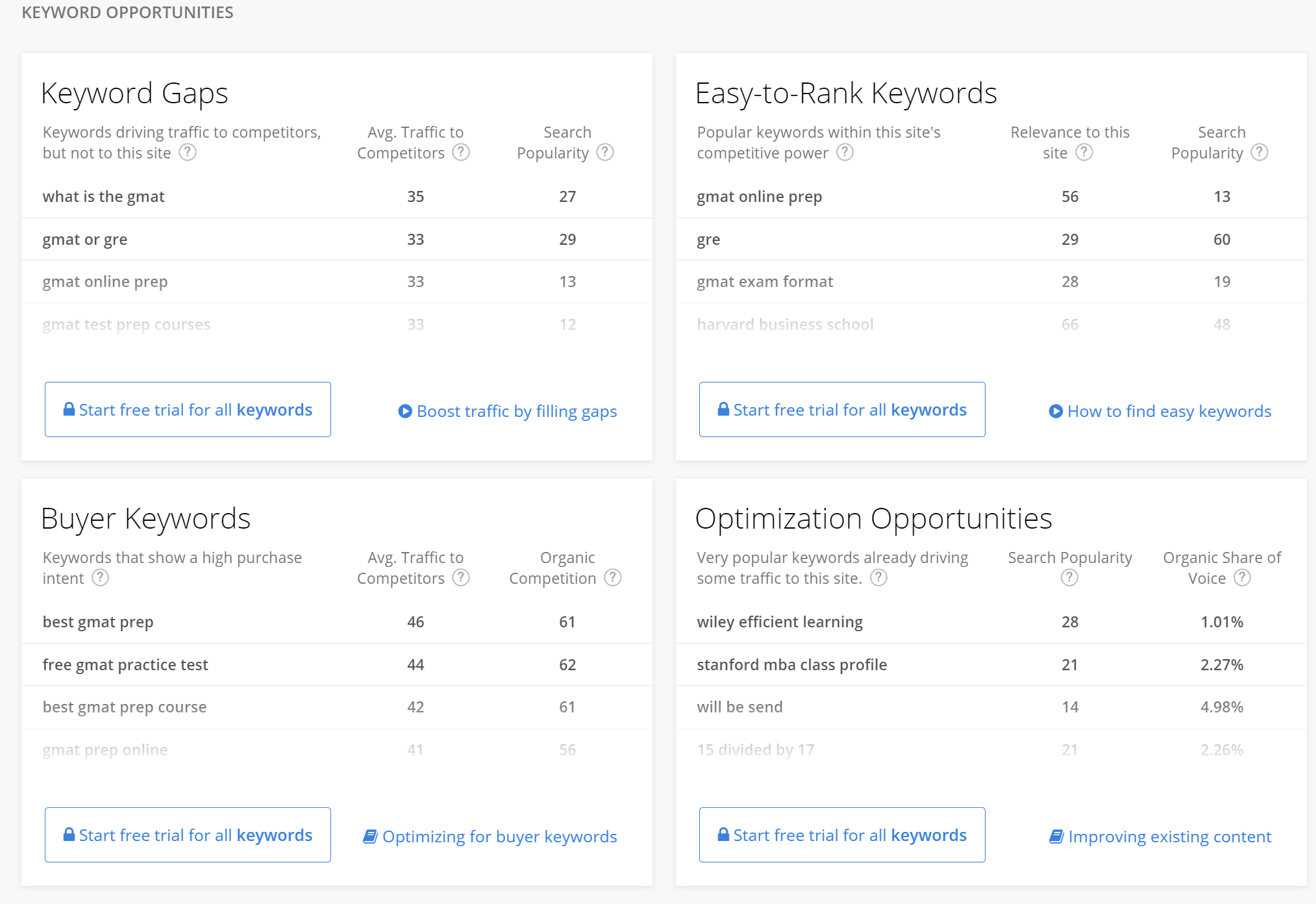The width and height of the screenshot is (1316, 904).
Task: Click help icon next to Organic Share of Voice
Action: point(1243,578)
